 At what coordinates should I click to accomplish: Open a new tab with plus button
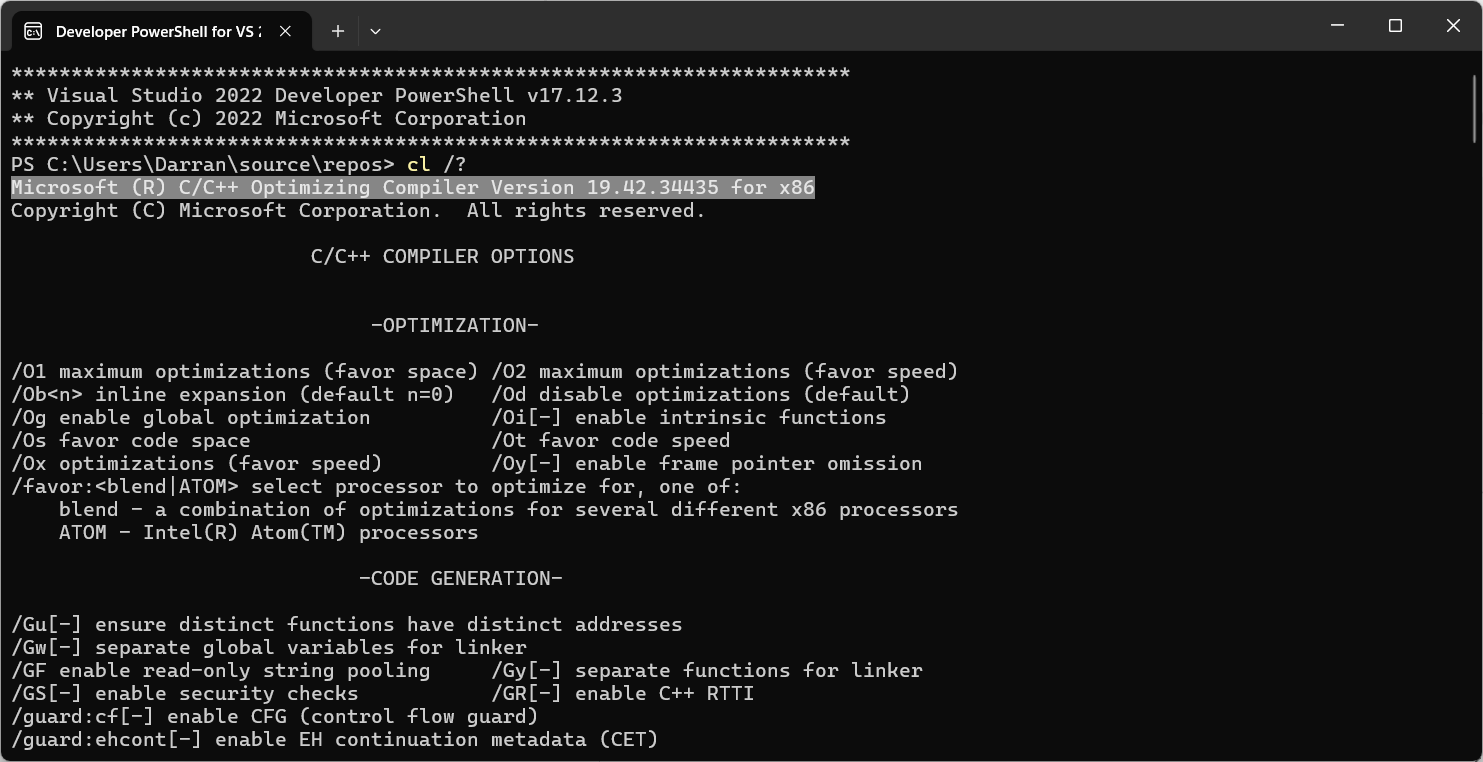338,31
